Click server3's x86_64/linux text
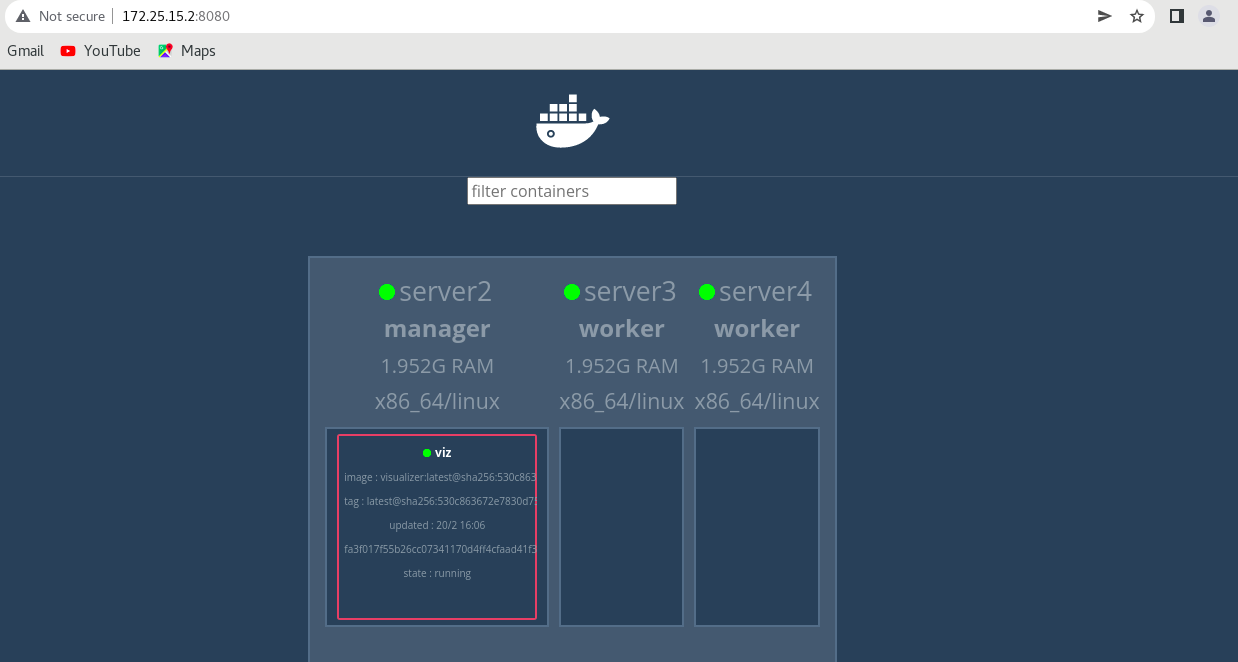The height and width of the screenshot is (662, 1238). point(622,402)
